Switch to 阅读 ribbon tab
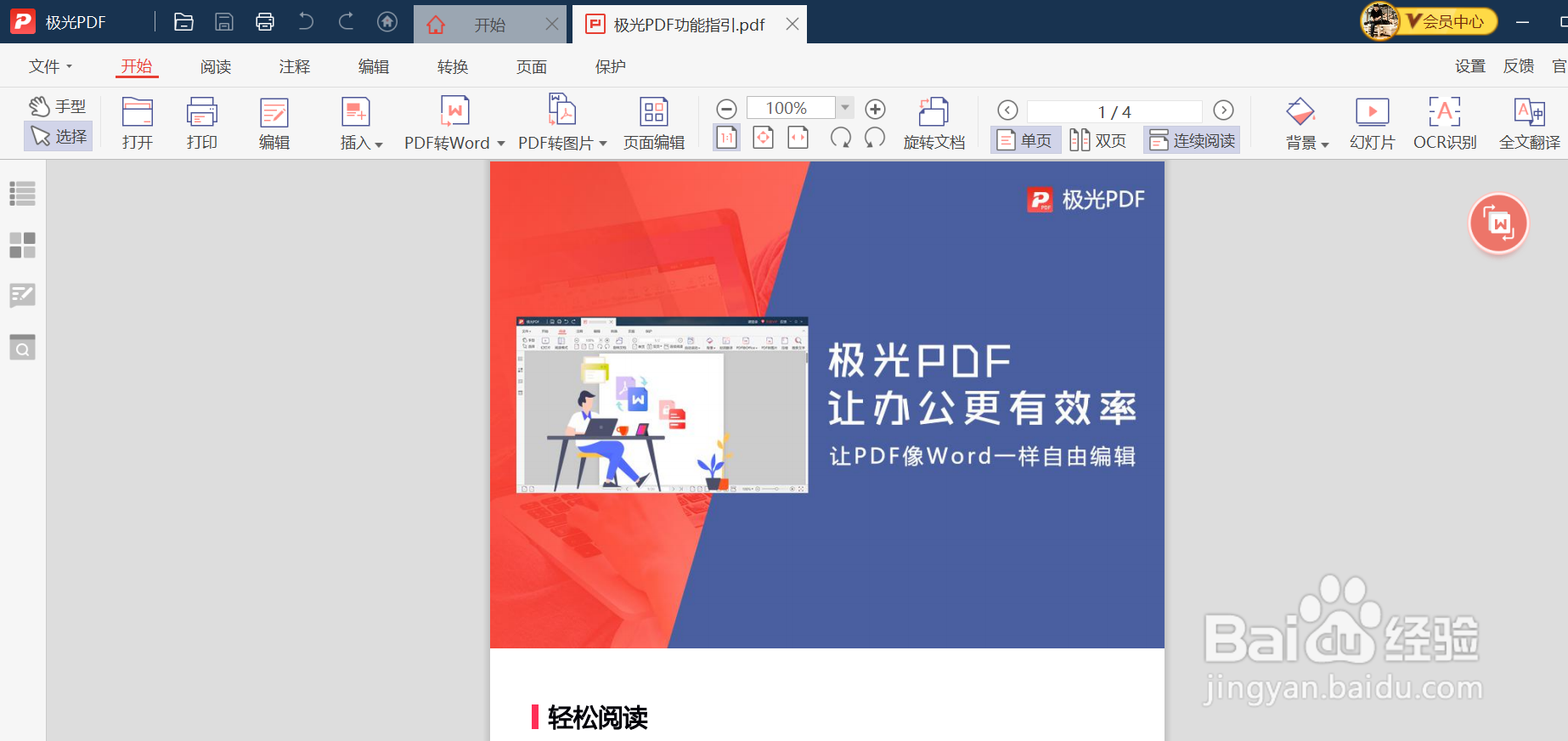The height and width of the screenshot is (741, 1568). point(216,66)
